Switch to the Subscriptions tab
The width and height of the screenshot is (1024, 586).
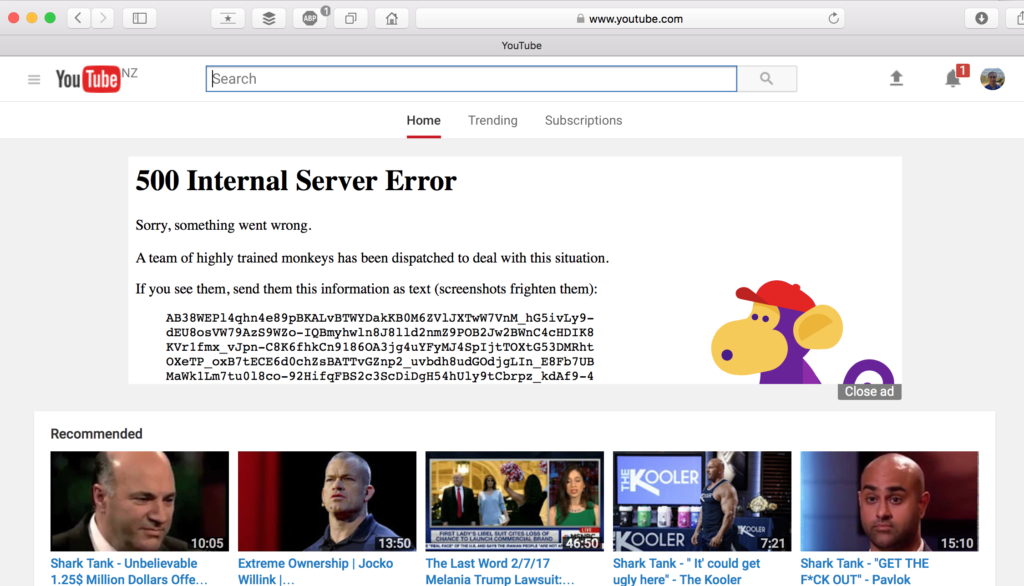583,120
